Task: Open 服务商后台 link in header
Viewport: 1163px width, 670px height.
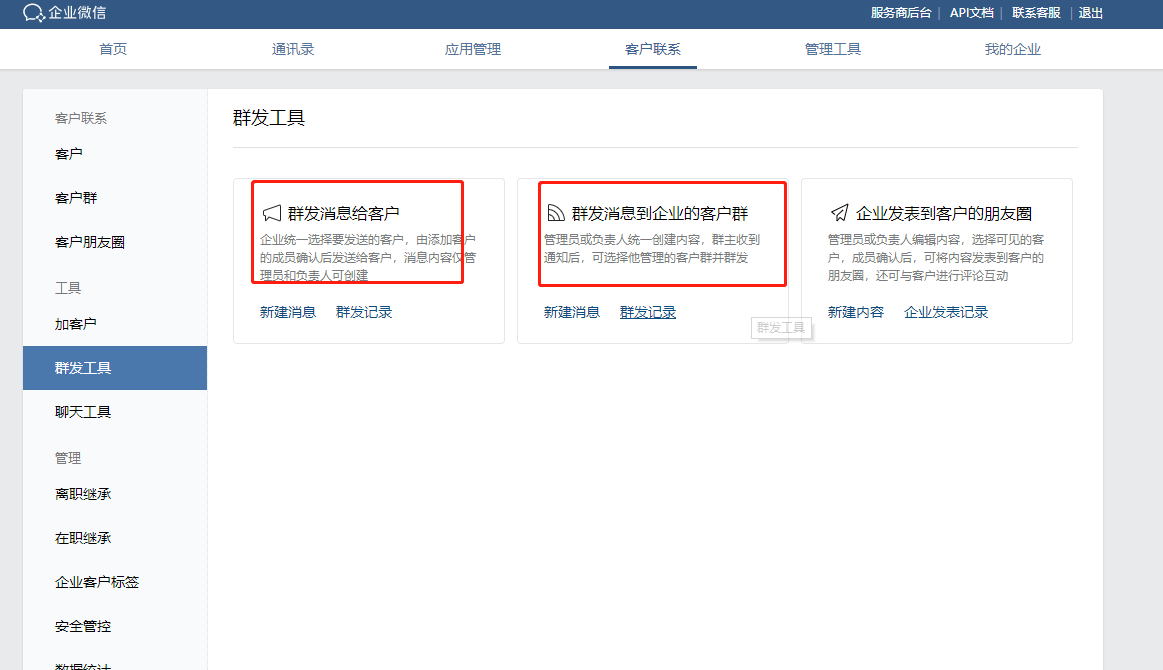Action: (x=901, y=13)
